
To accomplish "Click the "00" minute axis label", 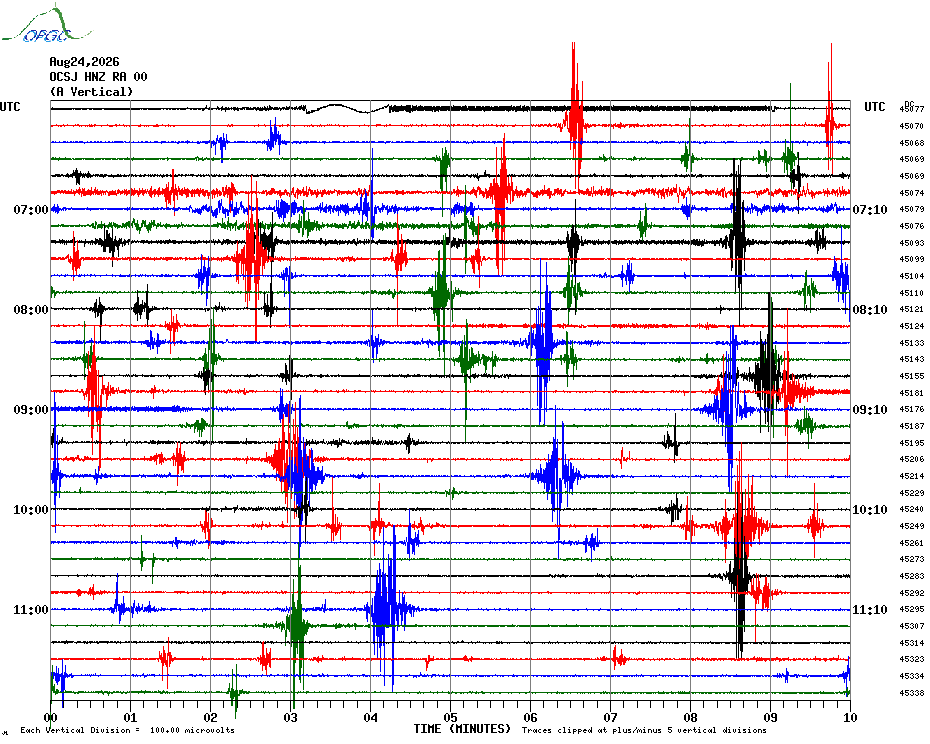I will point(50,717).
